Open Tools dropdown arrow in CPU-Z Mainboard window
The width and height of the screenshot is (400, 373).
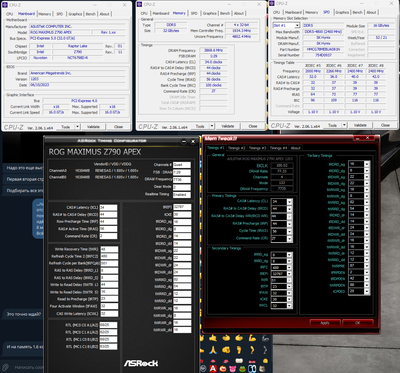77,127
